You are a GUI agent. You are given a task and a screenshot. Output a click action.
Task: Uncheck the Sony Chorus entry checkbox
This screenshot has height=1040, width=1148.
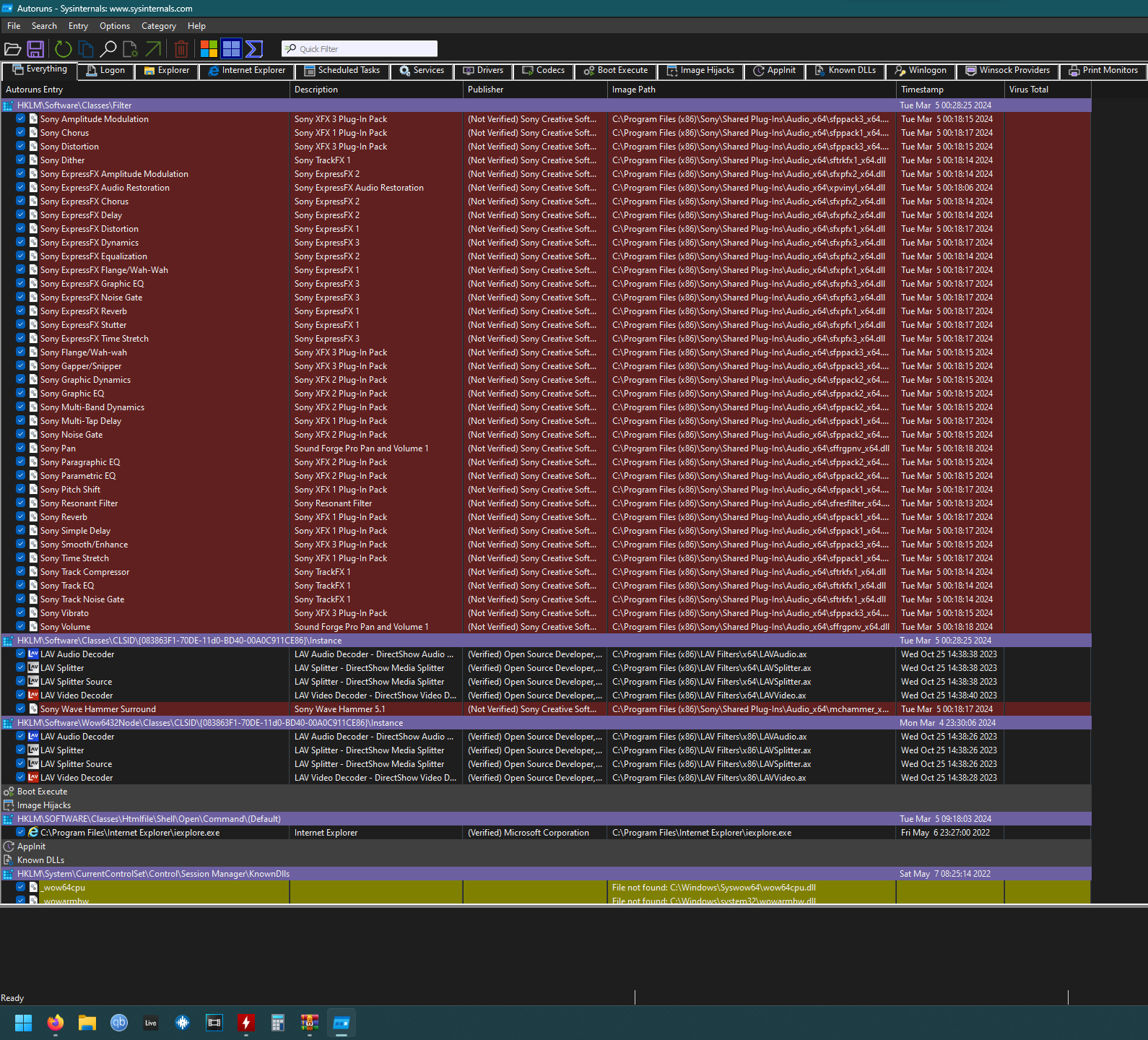pyautogui.click(x=21, y=133)
